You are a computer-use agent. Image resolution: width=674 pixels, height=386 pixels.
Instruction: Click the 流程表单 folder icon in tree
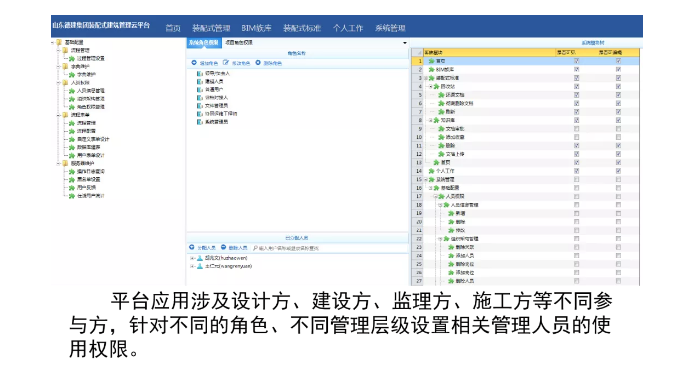65,115
